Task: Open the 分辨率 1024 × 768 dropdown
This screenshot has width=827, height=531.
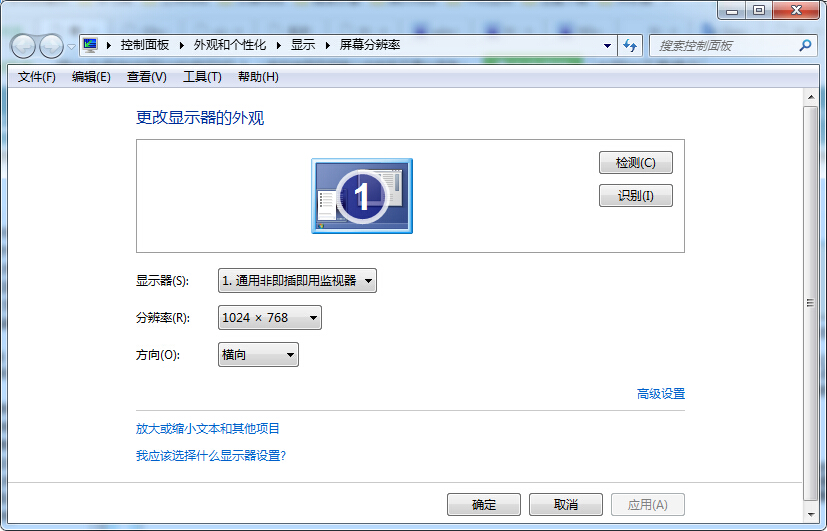Action: click(270, 318)
